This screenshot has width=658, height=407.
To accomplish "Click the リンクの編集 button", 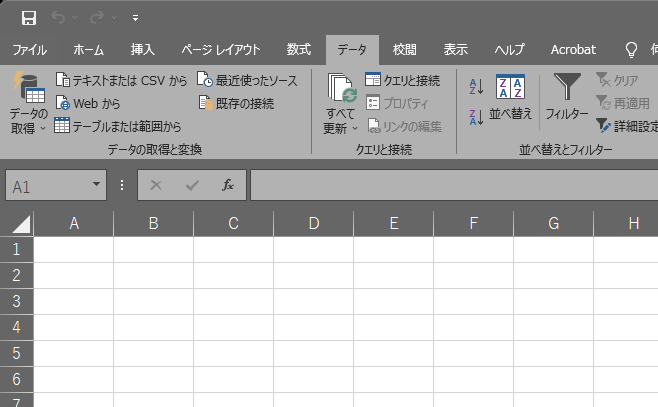I will [x=405, y=126].
